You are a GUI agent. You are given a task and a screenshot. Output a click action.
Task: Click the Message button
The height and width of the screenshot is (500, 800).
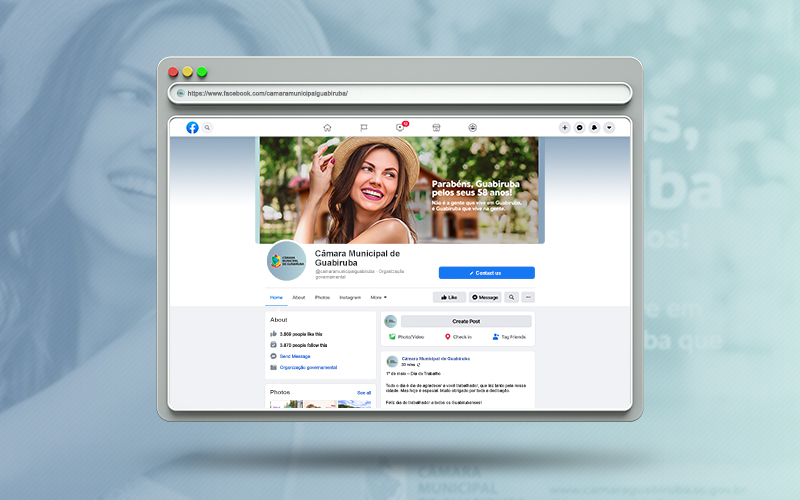[485, 297]
